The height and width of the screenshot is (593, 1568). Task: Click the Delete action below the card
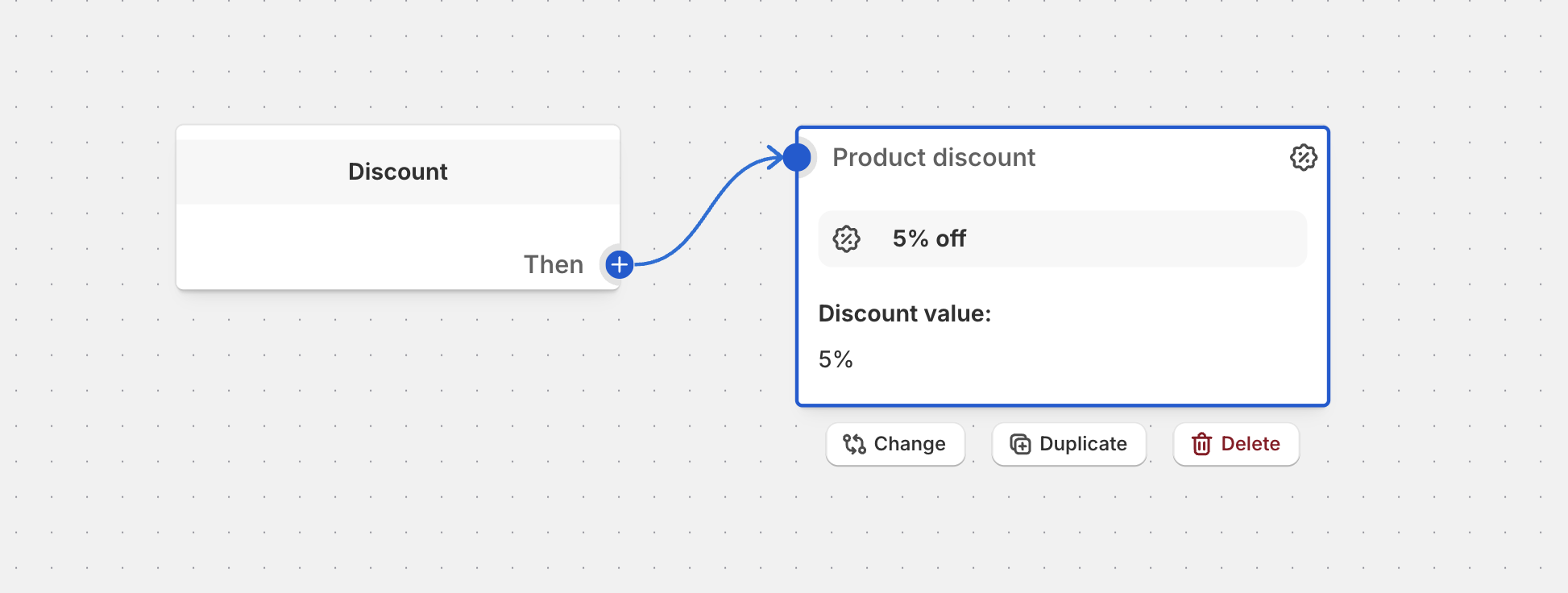(x=1236, y=444)
